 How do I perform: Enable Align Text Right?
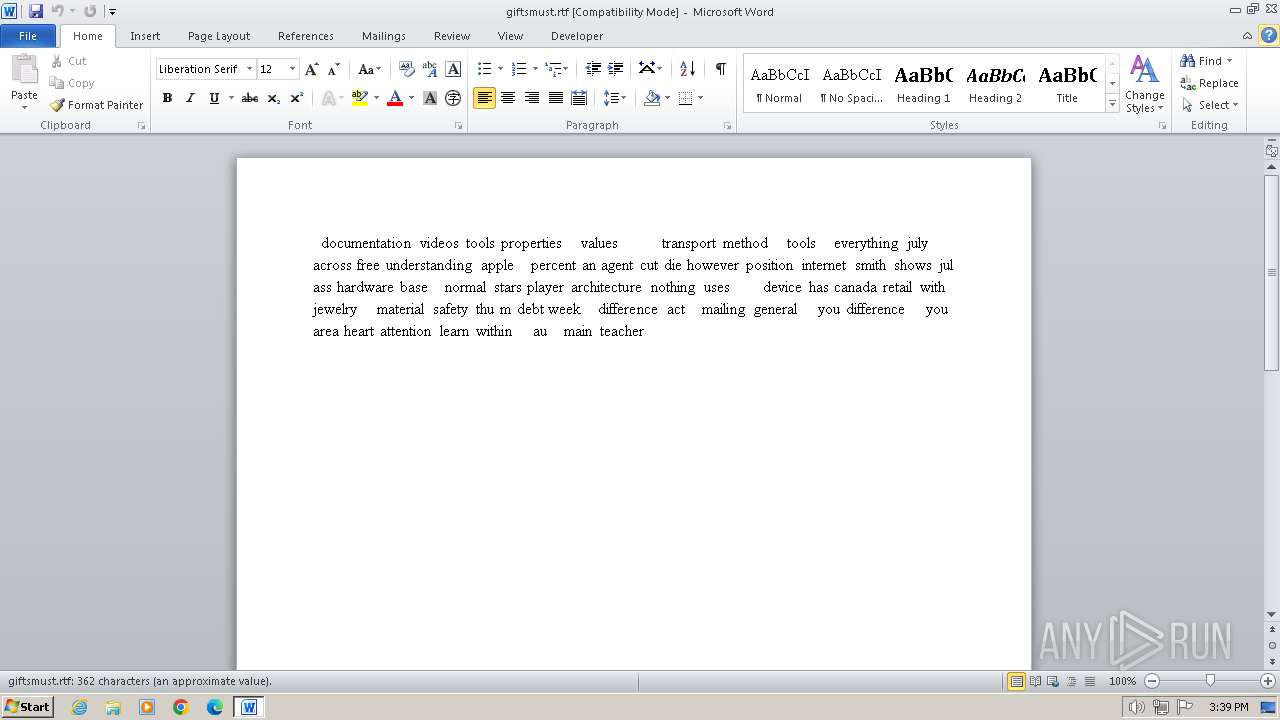point(532,98)
